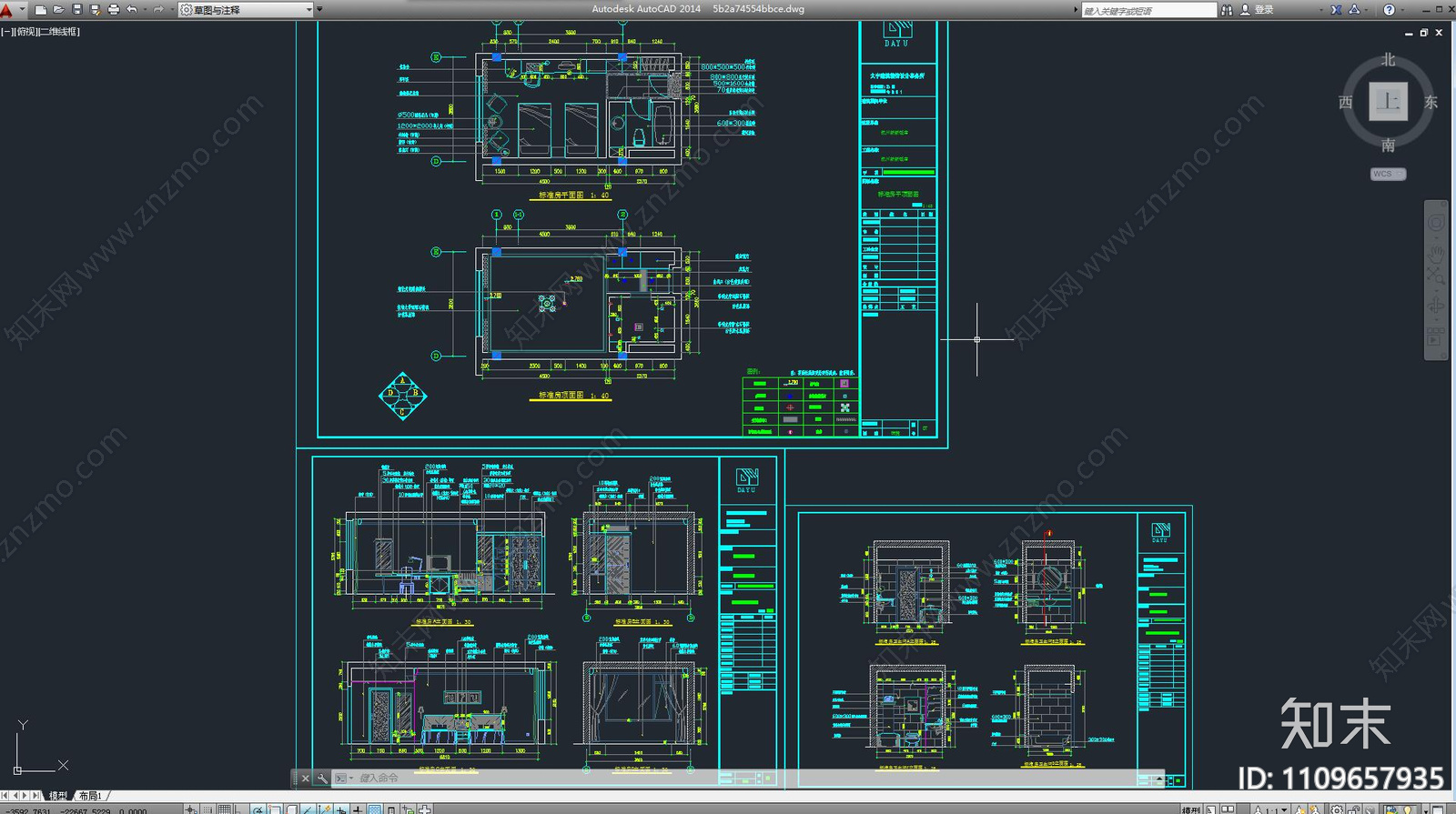Close the command line with its X
The height and width of the screenshot is (814, 1456).
click(306, 779)
